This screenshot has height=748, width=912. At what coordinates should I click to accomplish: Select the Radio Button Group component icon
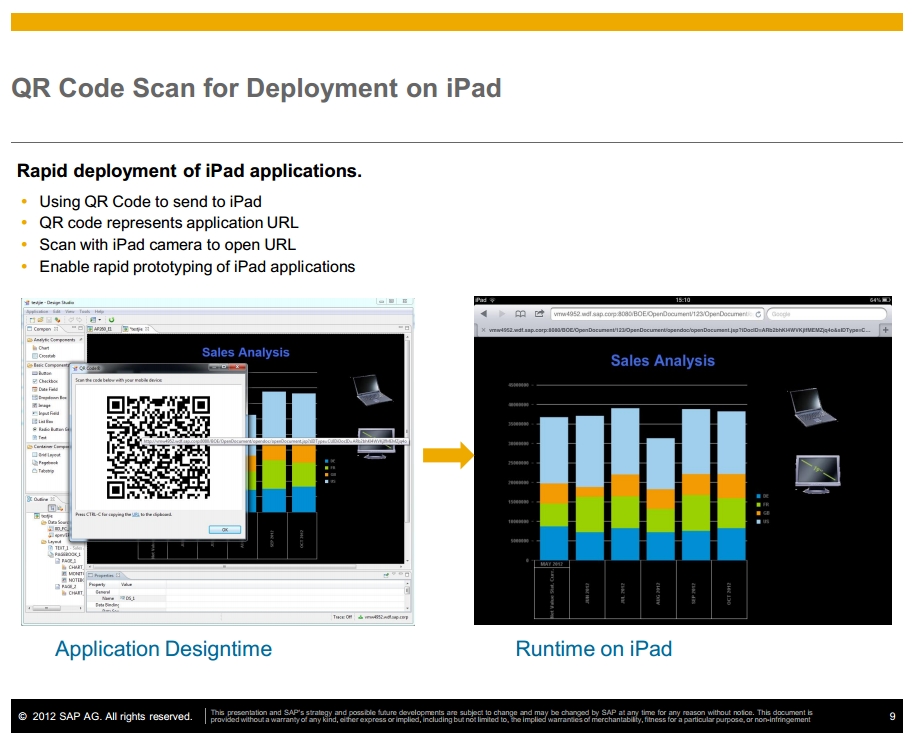(x=35, y=429)
